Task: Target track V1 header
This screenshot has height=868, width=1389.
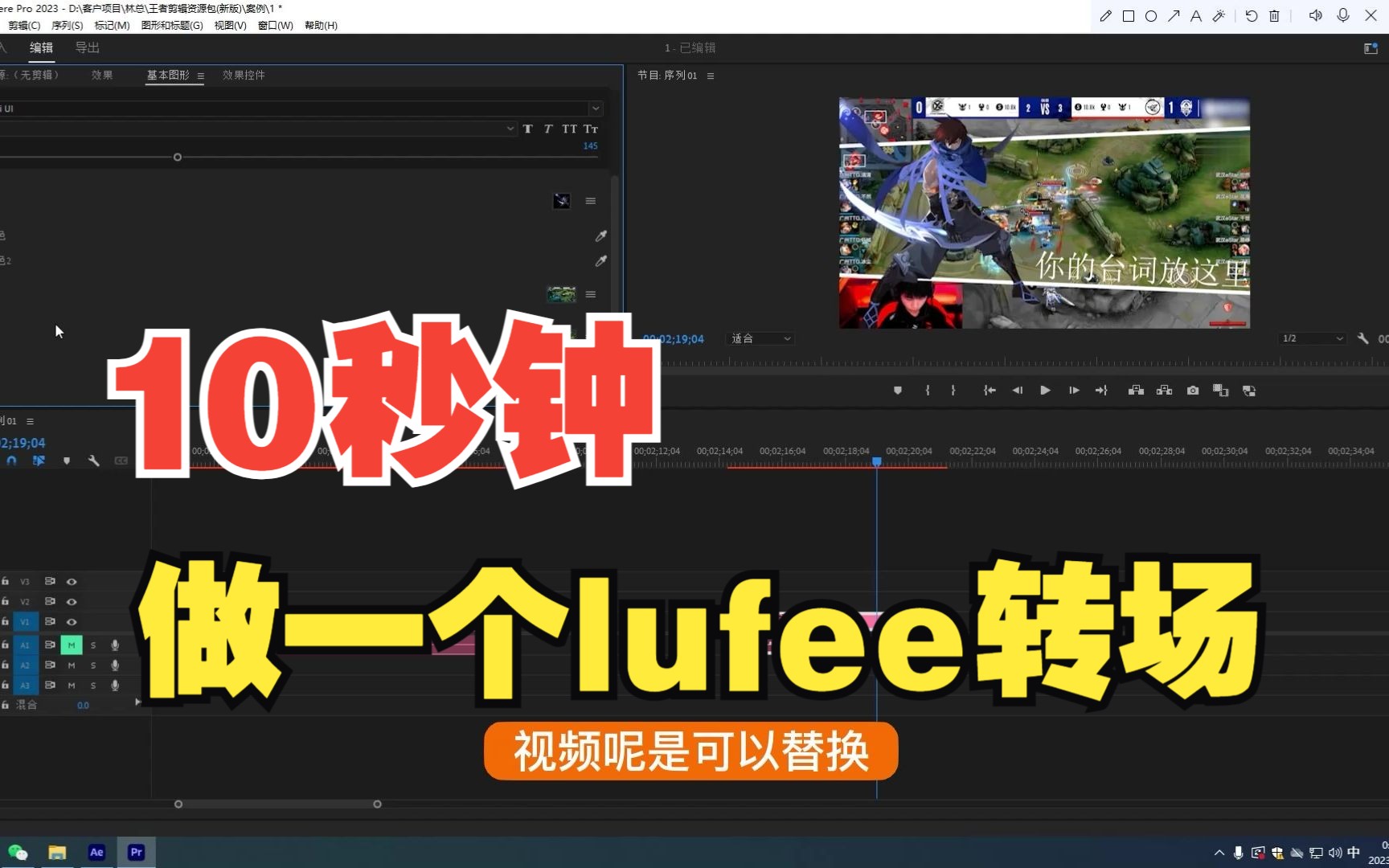Action: (25, 621)
